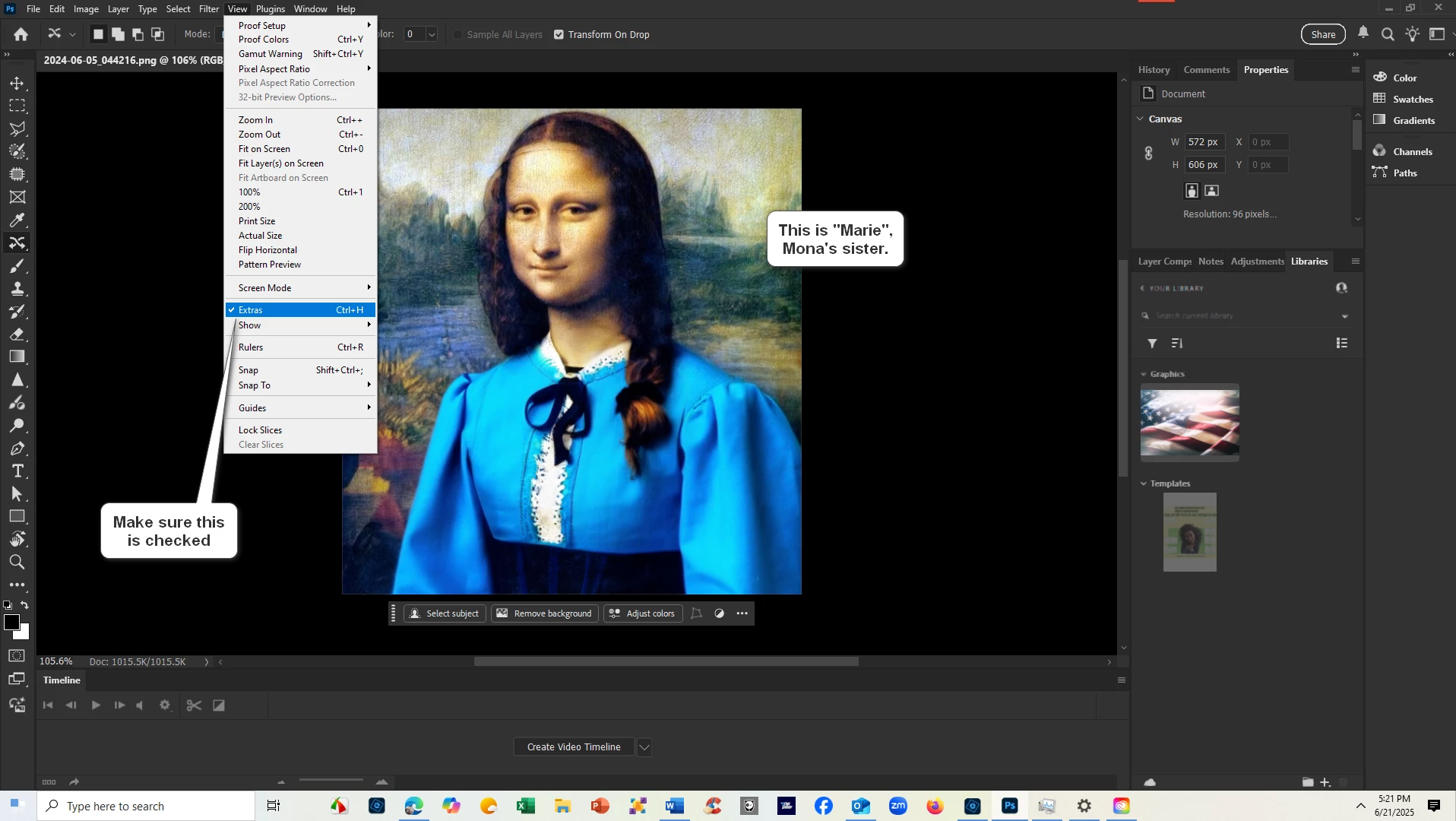The height and width of the screenshot is (821, 1456).
Task: Switch to the Comments tab
Action: [x=1206, y=70]
